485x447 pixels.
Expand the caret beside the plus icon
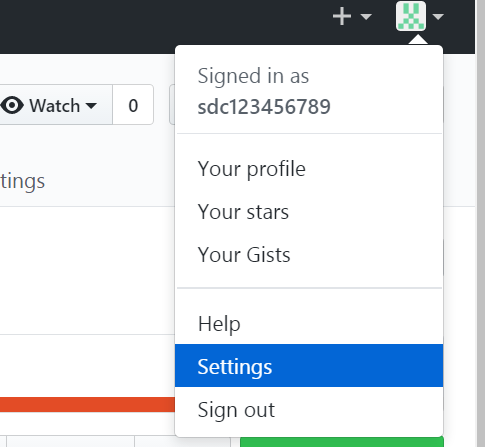tap(366, 17)
